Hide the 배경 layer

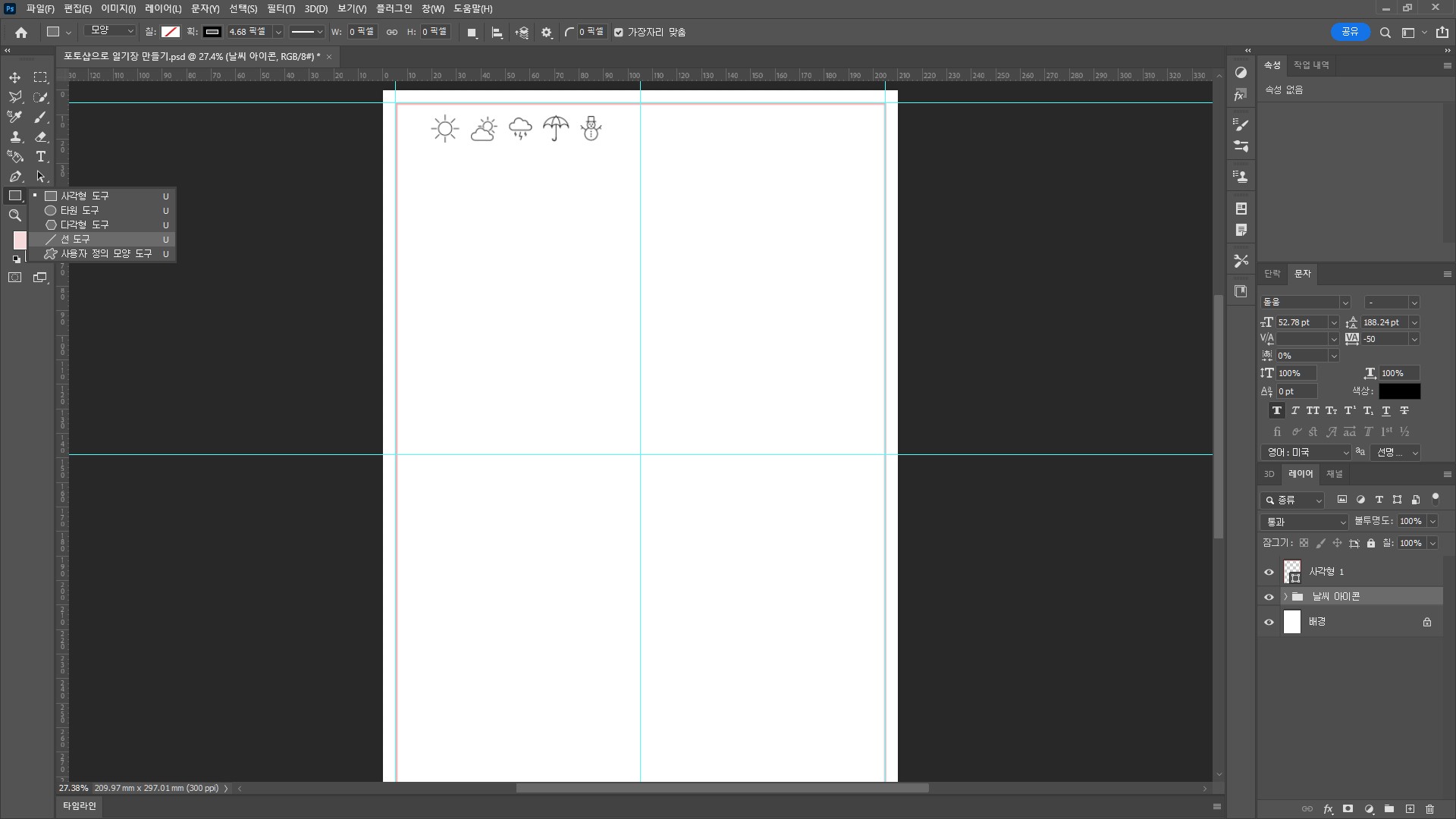(x=1269, y=623)
